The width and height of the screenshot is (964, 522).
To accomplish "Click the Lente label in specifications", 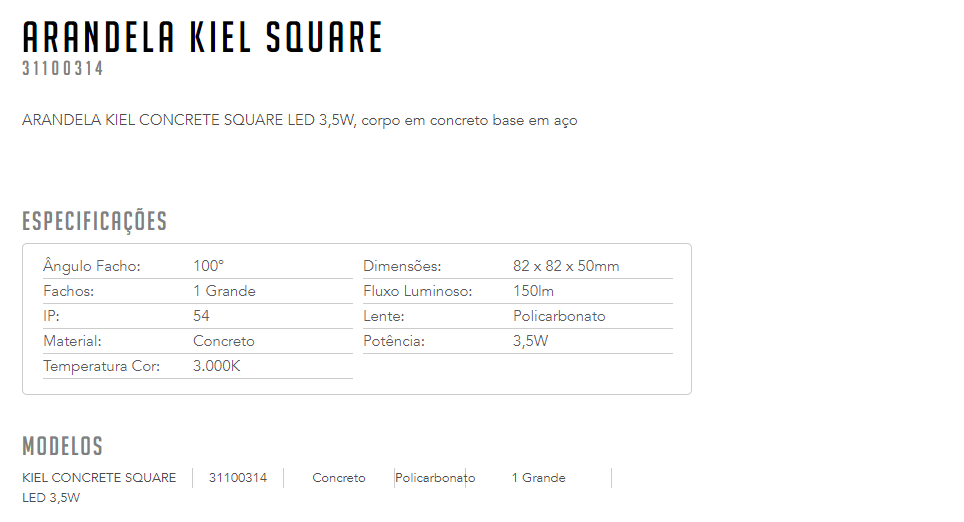I will point(383,316).
